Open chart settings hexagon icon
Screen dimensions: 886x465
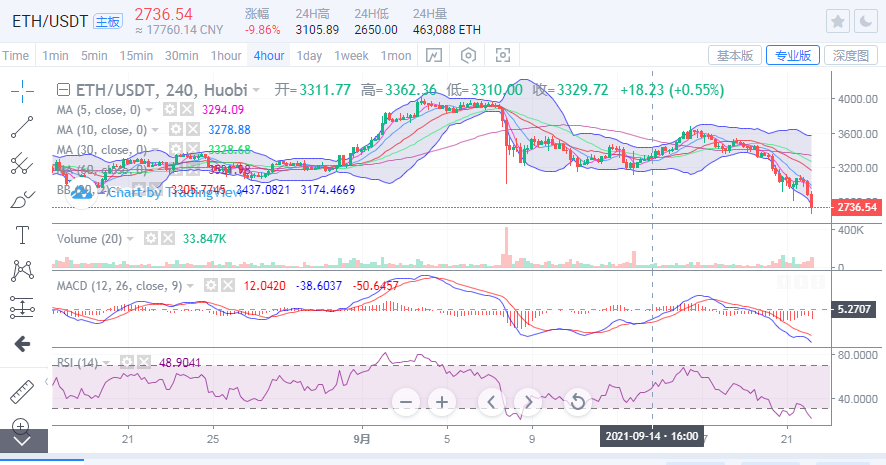pyautogui.click(x=468, y=55)
